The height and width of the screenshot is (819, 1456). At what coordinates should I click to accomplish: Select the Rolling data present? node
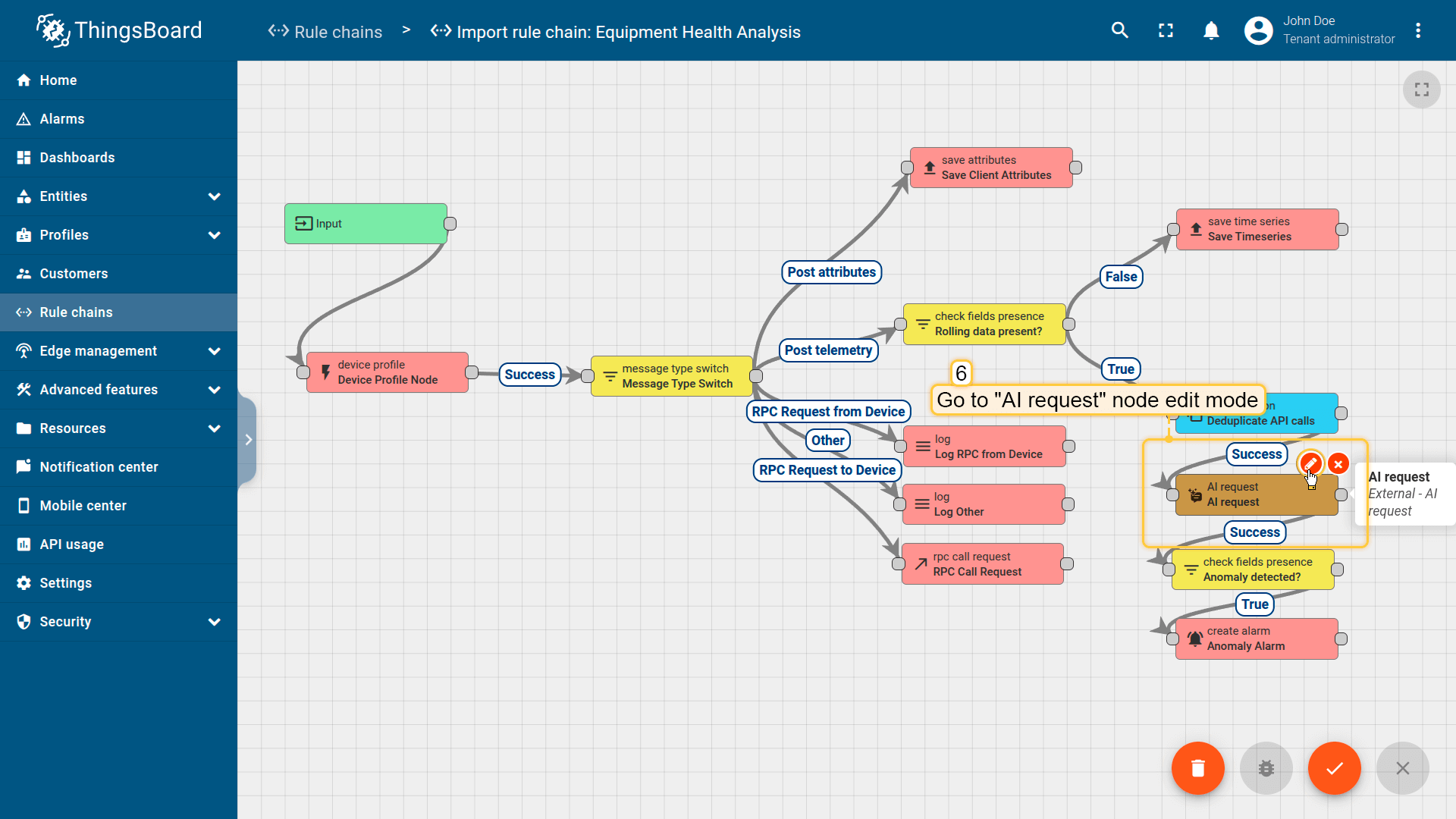click(984, 324)
